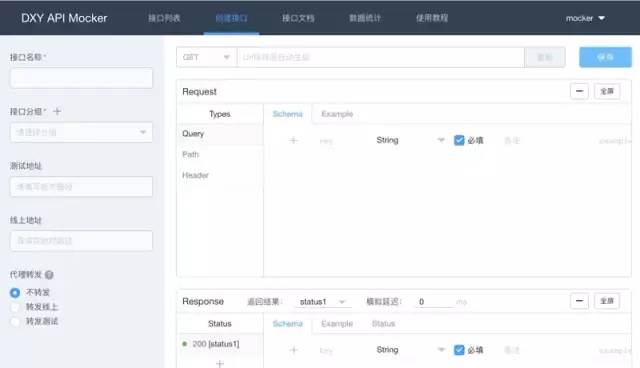The image size is (640, 368).
Task: Open the first navigation menu item
Action: pos(164,18)
